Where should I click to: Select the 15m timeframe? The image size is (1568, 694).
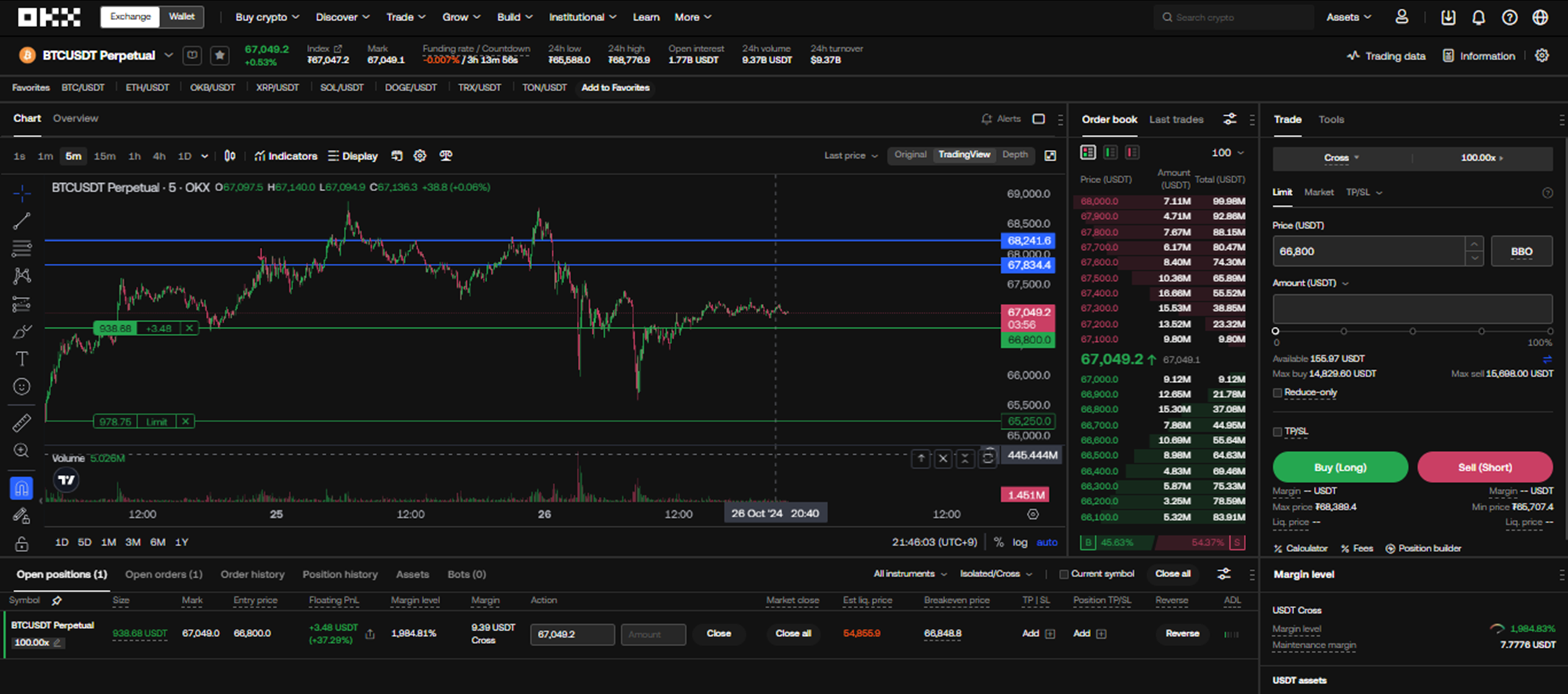pyautogui.click(x=104, y=156)
